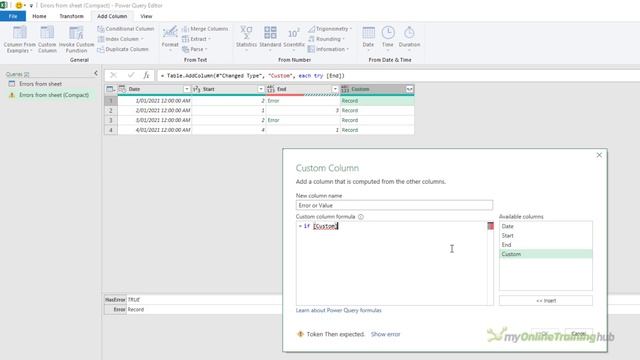Open Column From Examples tool
Screen dimensions: 640x360
coord(20,40)
